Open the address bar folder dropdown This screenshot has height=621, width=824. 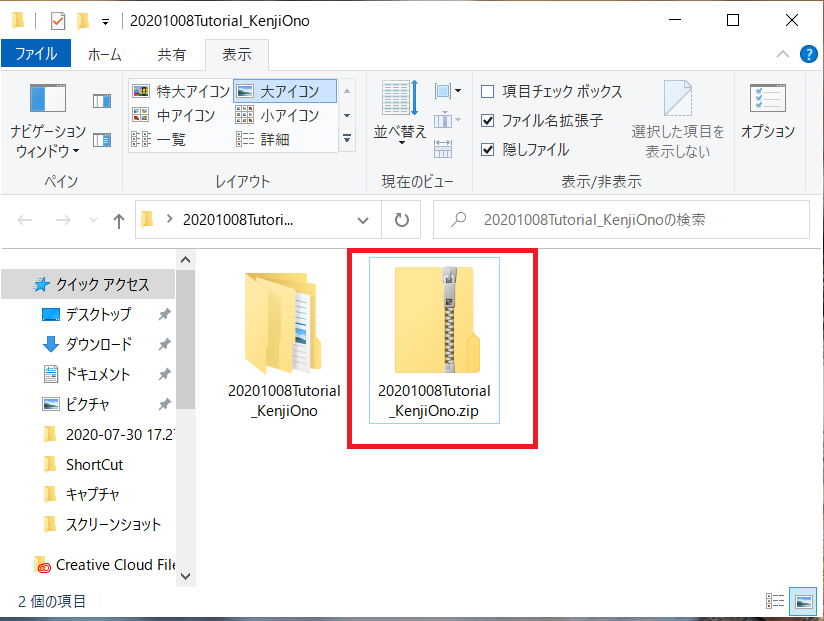pyautogui.click(x=363, y=220)
